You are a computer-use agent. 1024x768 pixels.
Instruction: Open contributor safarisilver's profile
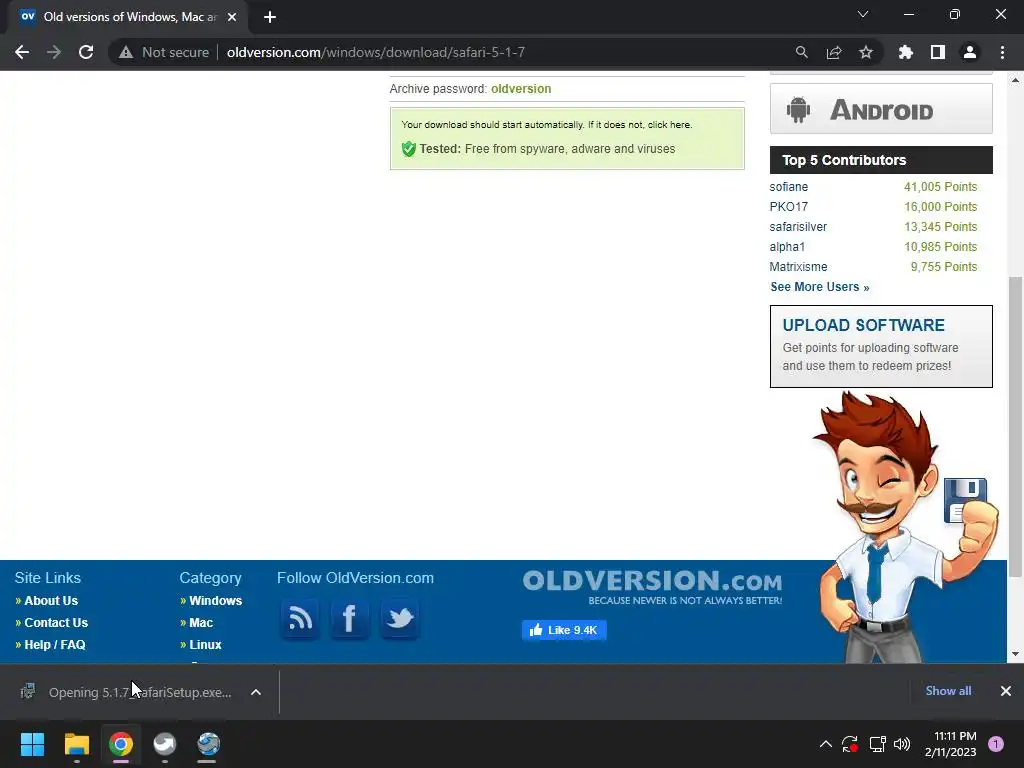798,227
